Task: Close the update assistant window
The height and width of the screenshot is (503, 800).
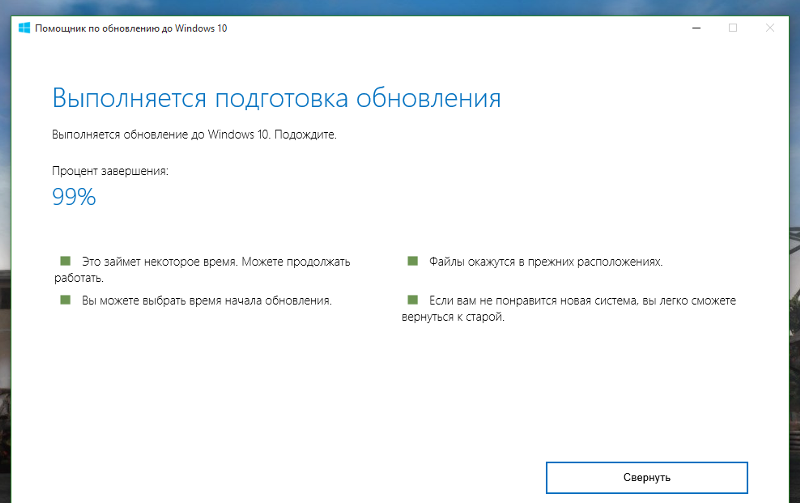Action: 770,28
